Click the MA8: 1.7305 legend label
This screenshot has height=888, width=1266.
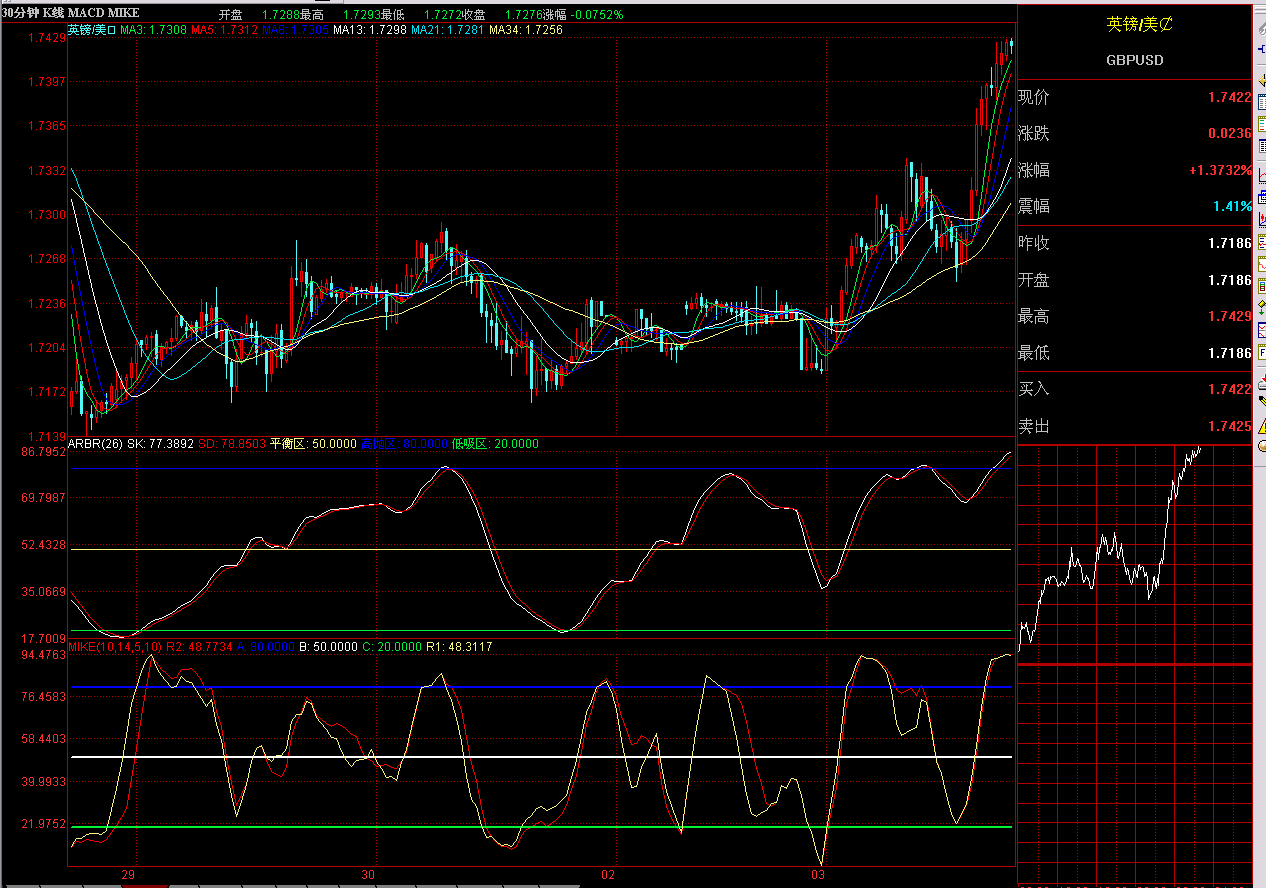click(296, 30)
